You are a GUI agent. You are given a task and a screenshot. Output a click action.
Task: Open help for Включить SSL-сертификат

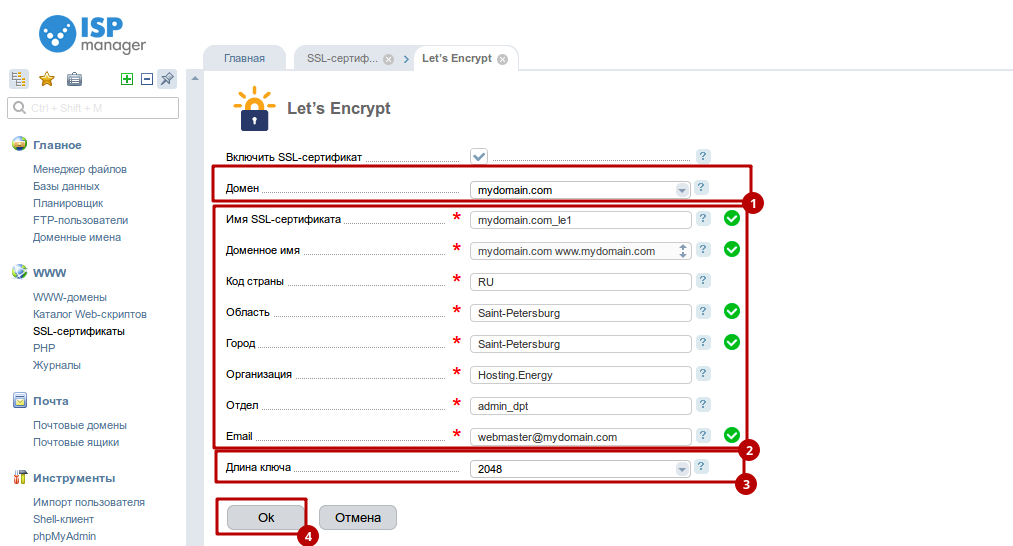point(703,156)
